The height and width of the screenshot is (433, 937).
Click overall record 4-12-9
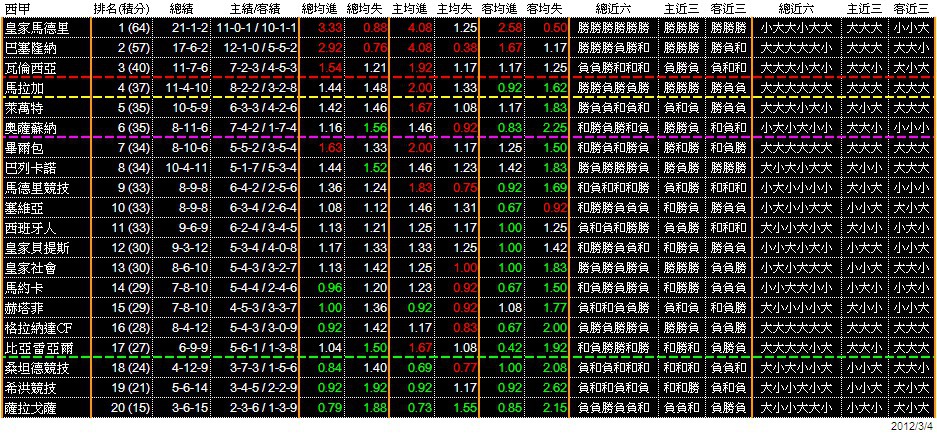(190, 369)
